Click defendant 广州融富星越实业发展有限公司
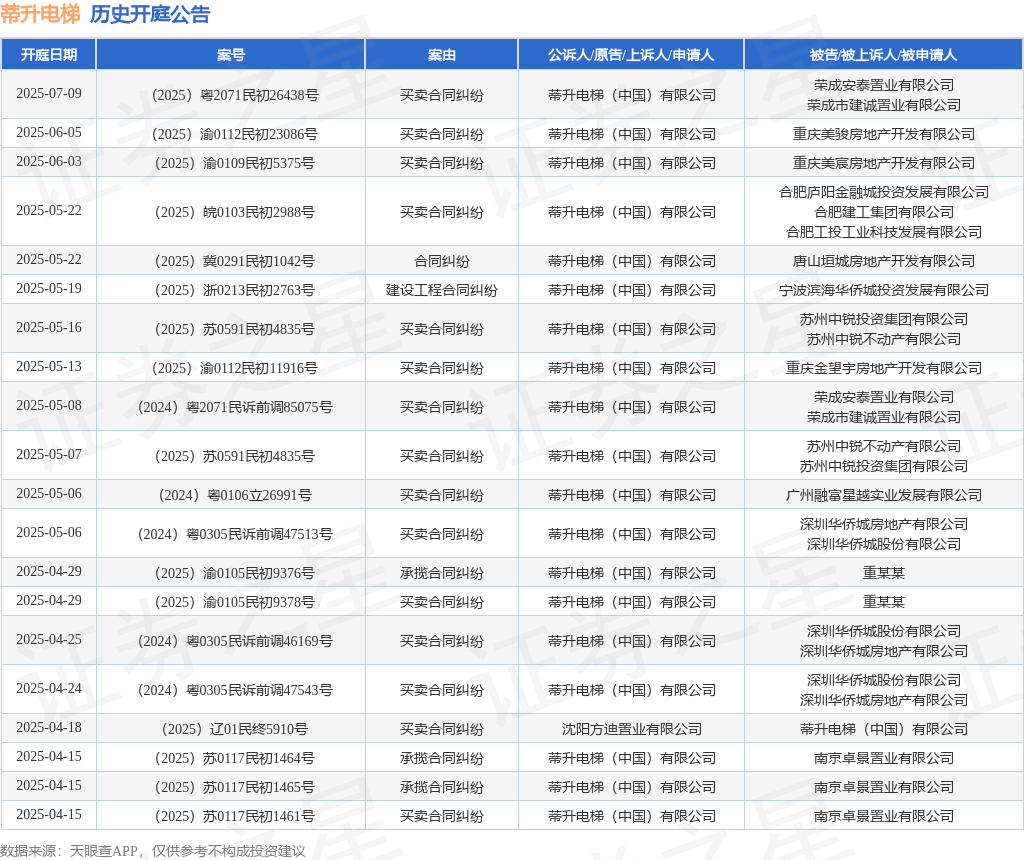This screenshot has height=860, width=1024. pyautogui.click(x=884, y=495)
